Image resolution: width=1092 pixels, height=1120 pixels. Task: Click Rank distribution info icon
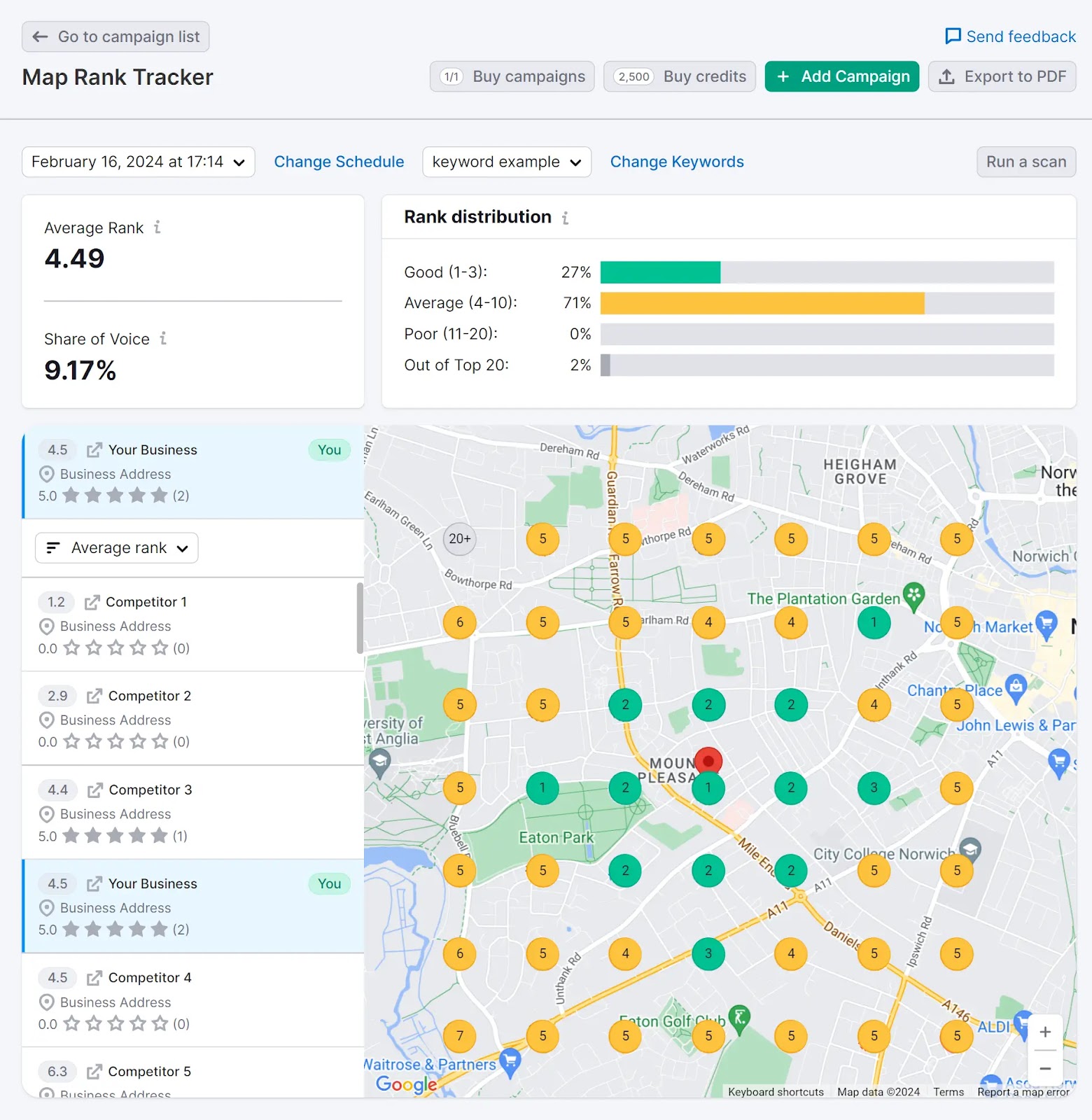pyautogui.click(x=565, y=218)
